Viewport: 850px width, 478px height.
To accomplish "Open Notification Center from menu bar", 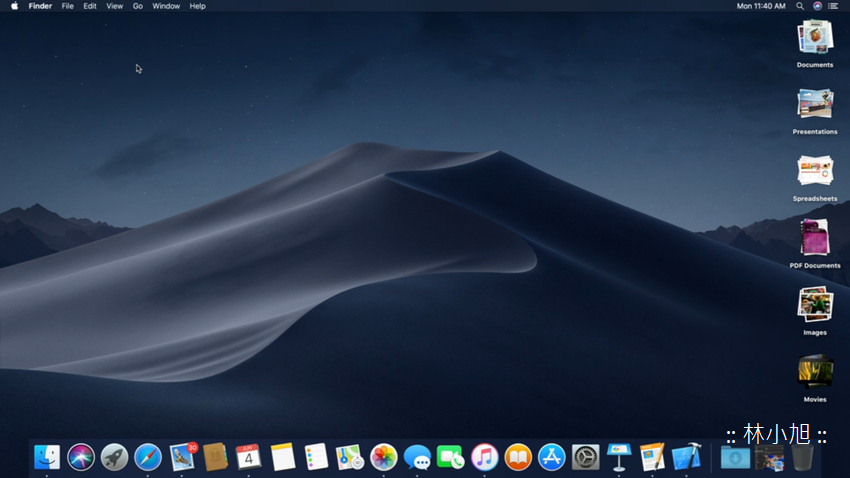I will [833, 6].
